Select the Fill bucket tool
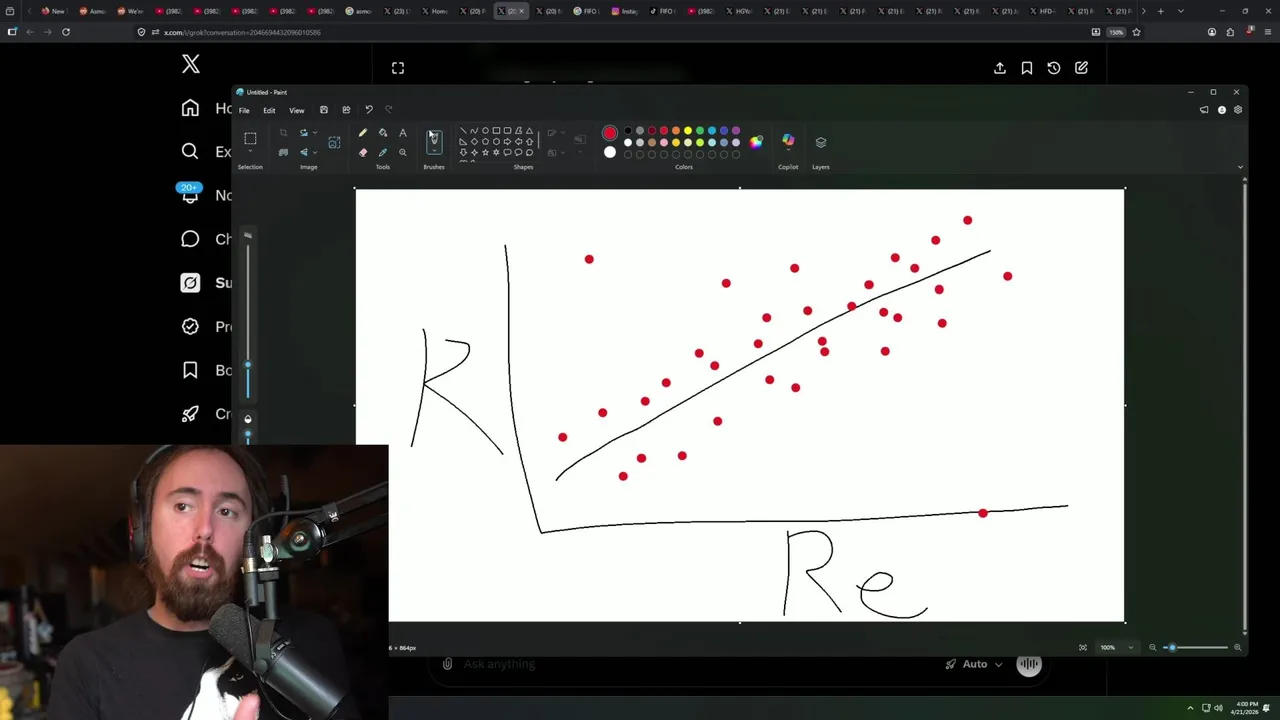This screenshot has height=720, width=1280. pyautogui.click(x=383, y=132)
